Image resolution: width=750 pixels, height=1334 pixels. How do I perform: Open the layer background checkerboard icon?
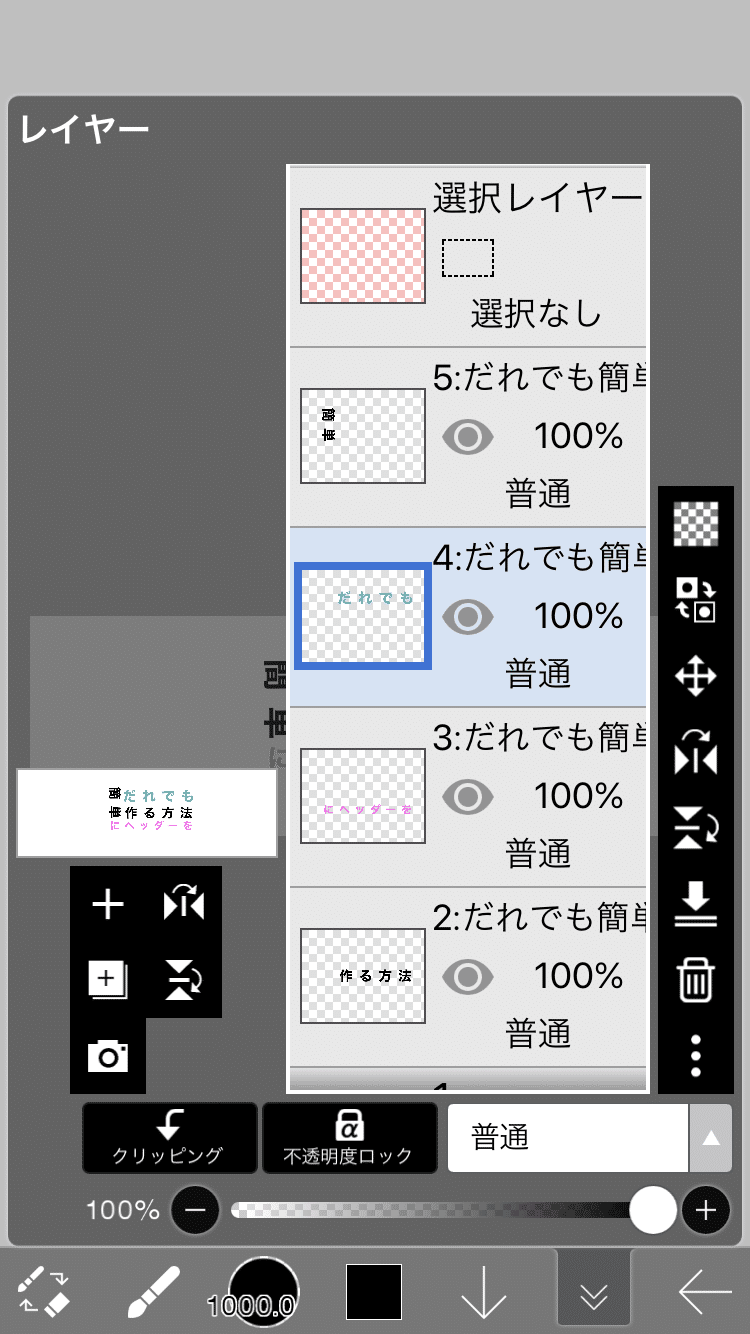click(695, 525)
